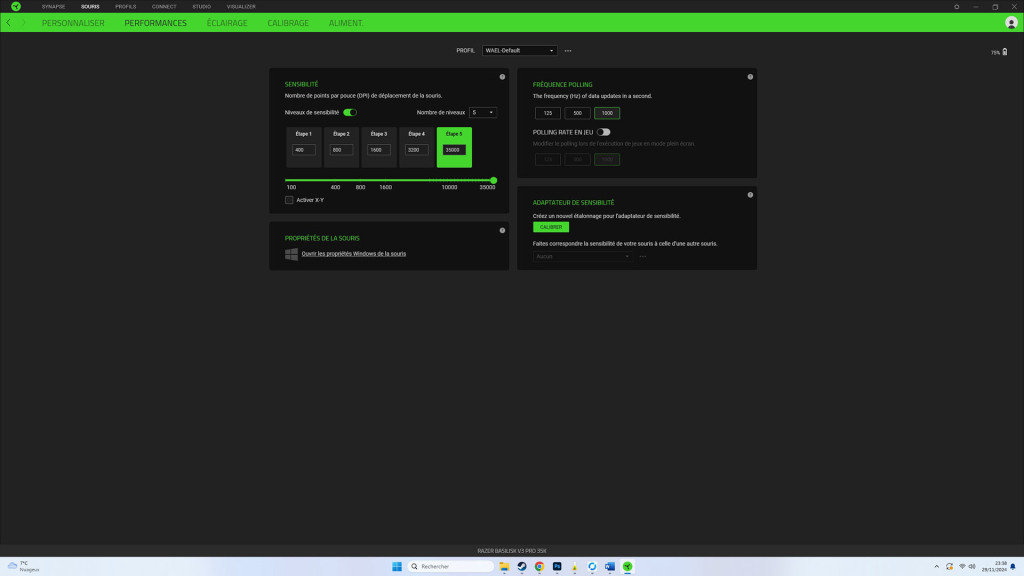Viewport: 1024px width, 576px height.
Task: Open help icon for Sensibilité panel
Action: click(x=502, y=76)
